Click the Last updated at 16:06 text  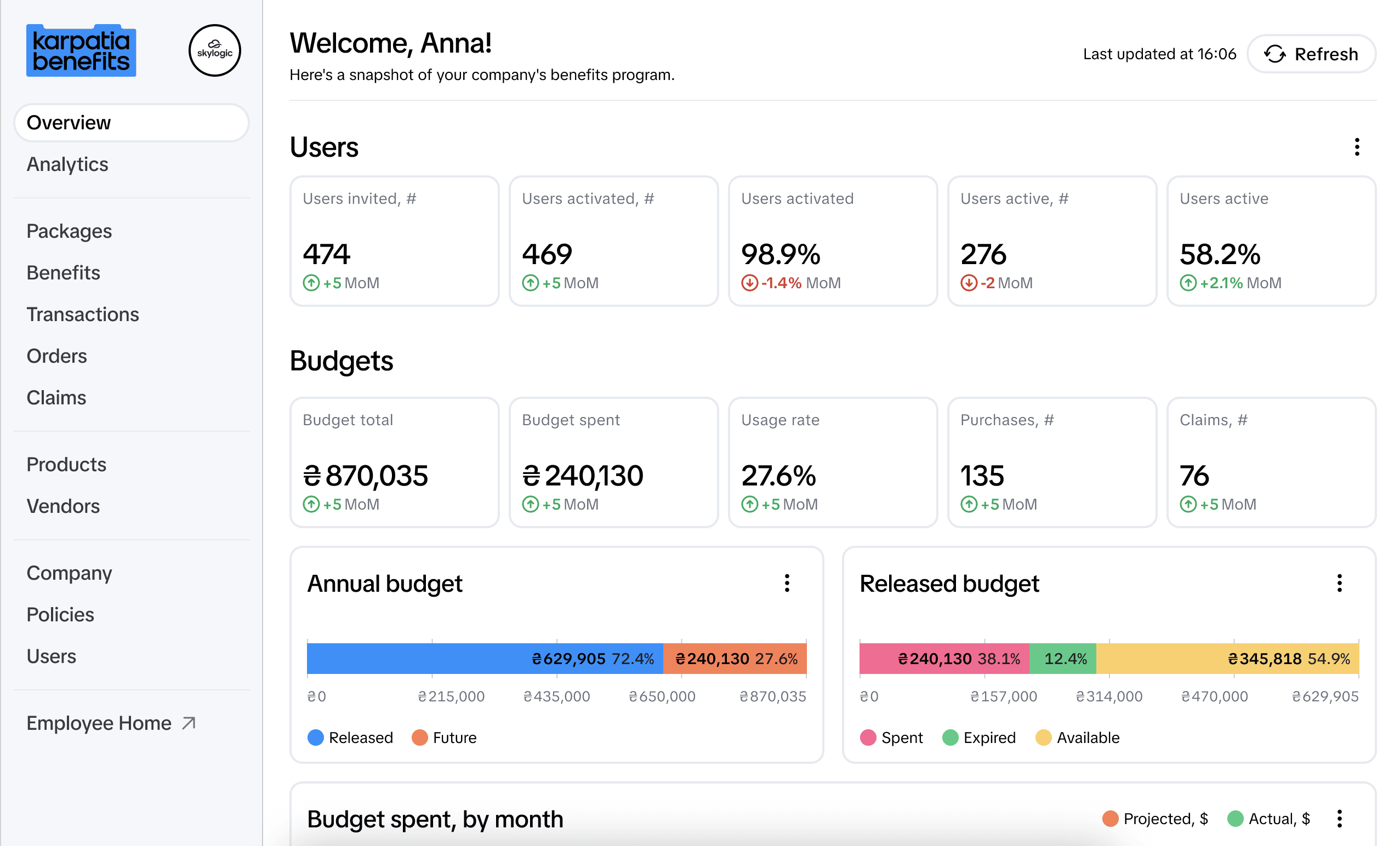click(1160, 54)
